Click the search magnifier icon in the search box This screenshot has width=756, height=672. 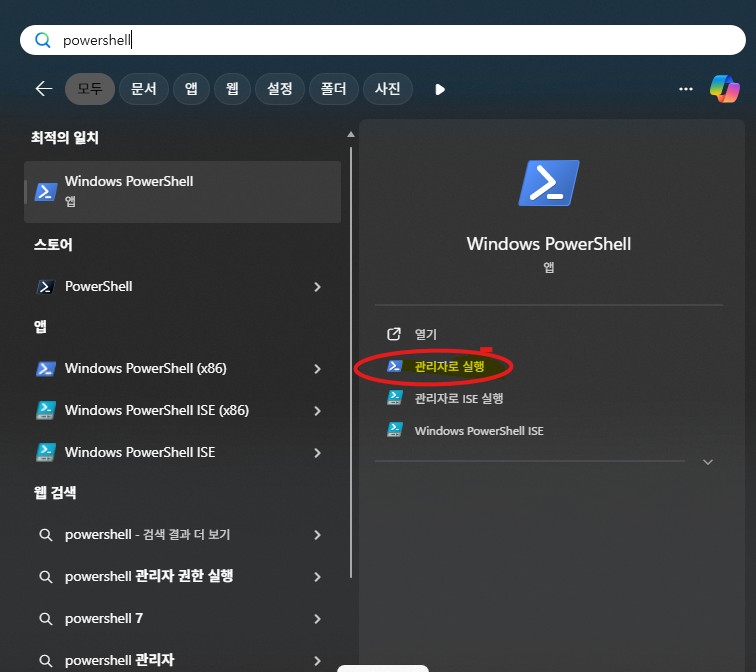(x=43, y=40)
